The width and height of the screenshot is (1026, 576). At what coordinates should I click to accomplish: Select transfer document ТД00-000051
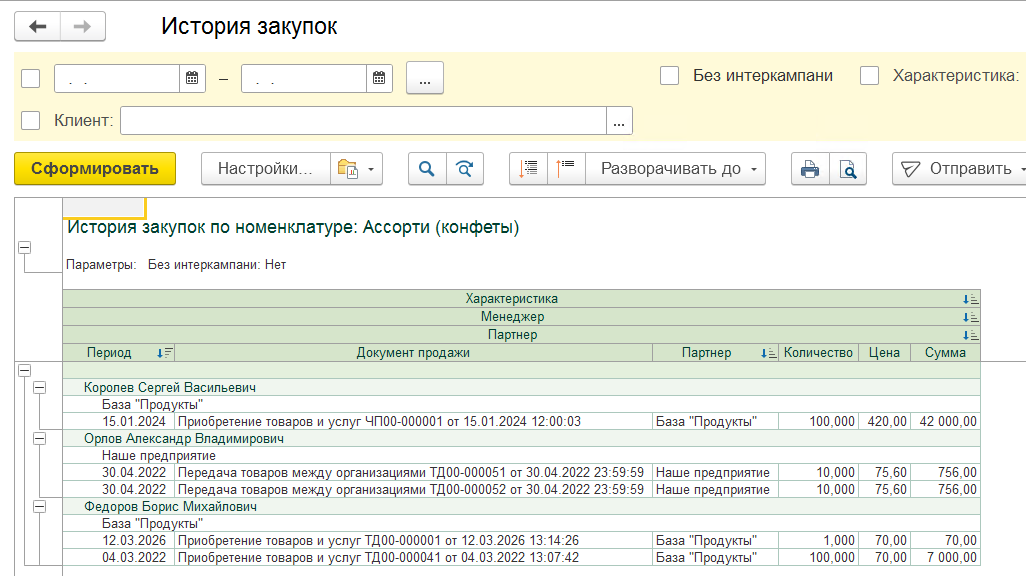pos(414,473)
